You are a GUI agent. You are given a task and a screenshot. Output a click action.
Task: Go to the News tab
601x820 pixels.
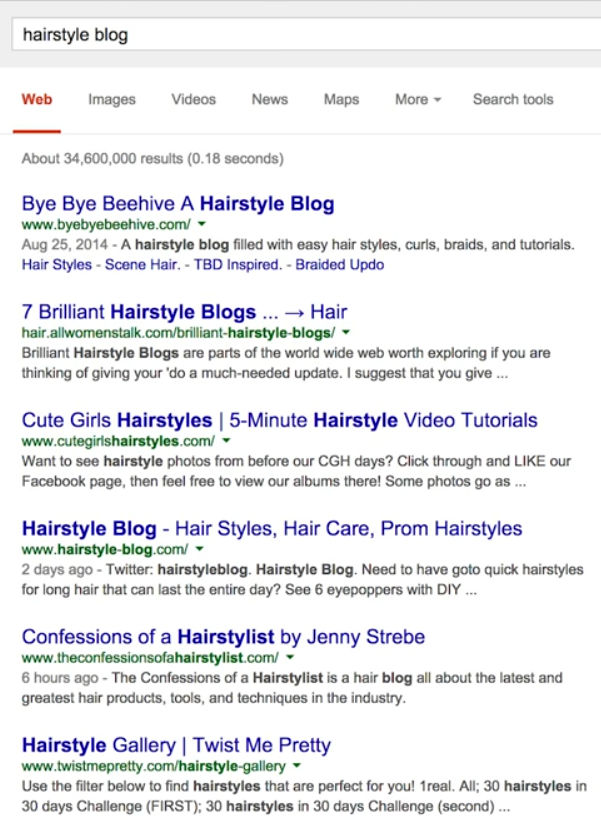(x=269, y=99)
